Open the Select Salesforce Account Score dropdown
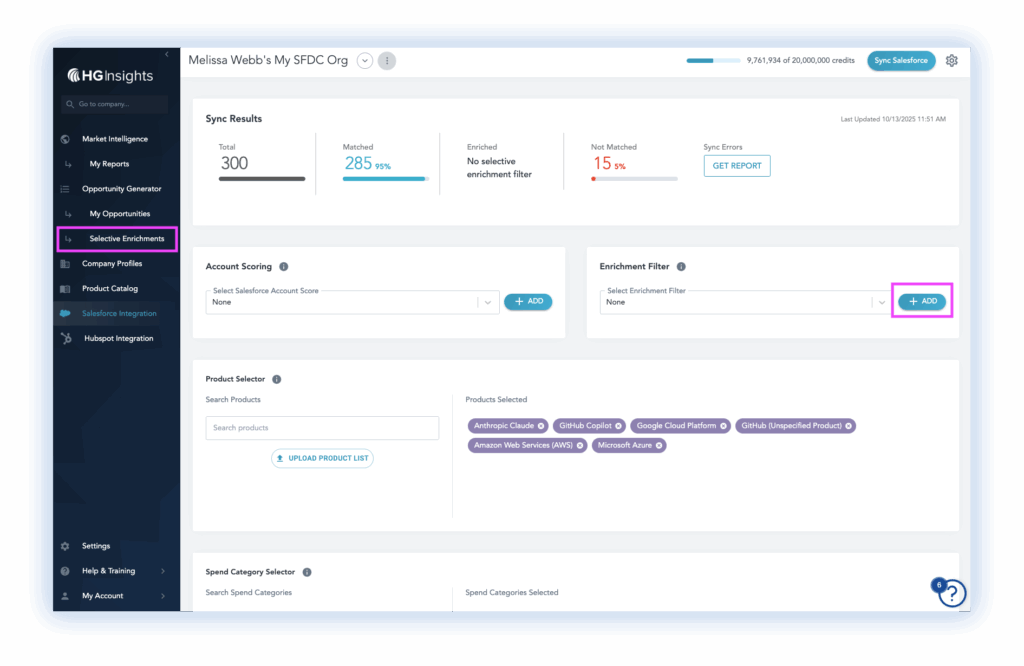 point(351,302)
